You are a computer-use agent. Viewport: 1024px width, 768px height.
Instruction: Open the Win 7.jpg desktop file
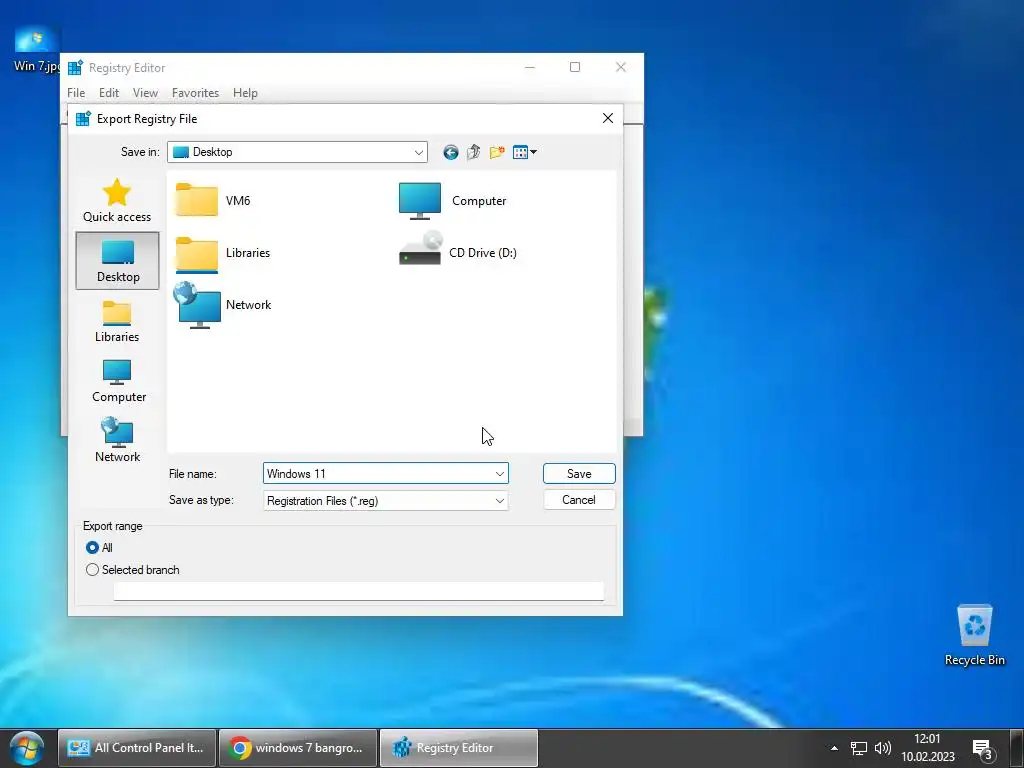(x=36, y=50)
